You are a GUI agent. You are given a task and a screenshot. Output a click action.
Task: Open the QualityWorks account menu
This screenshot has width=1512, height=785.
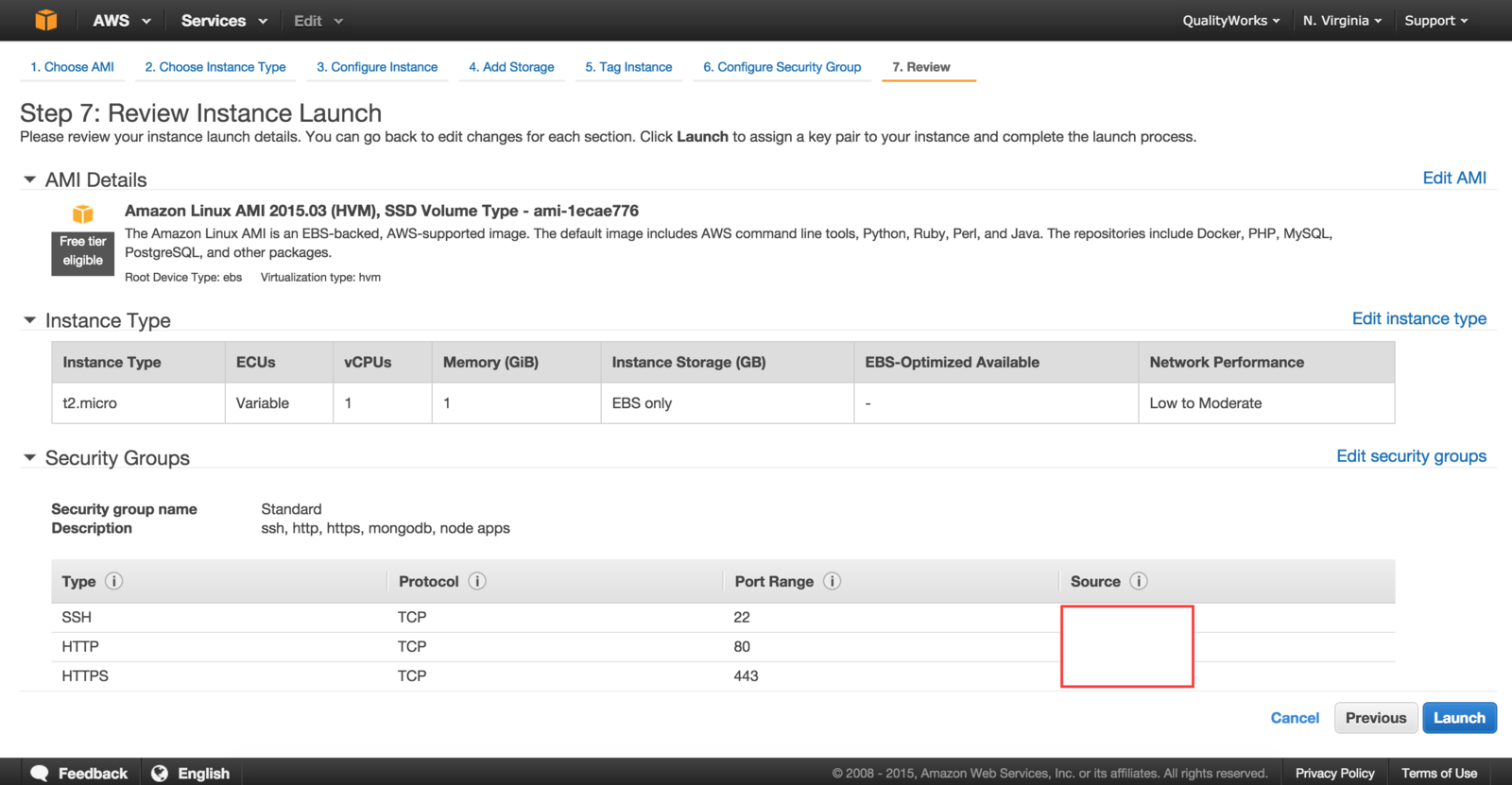tap(1231, 20)
